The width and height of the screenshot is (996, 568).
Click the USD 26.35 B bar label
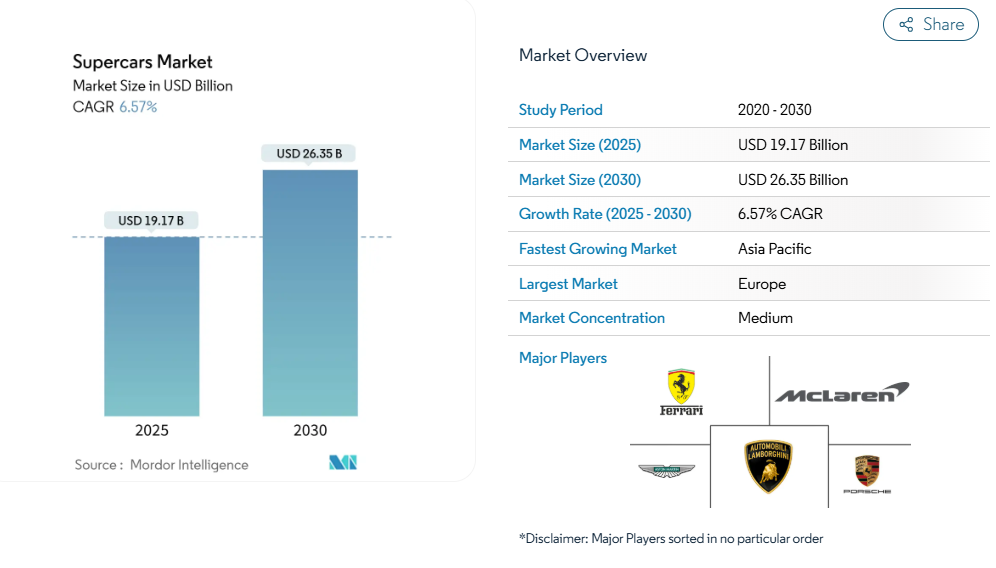click(309, 153)
